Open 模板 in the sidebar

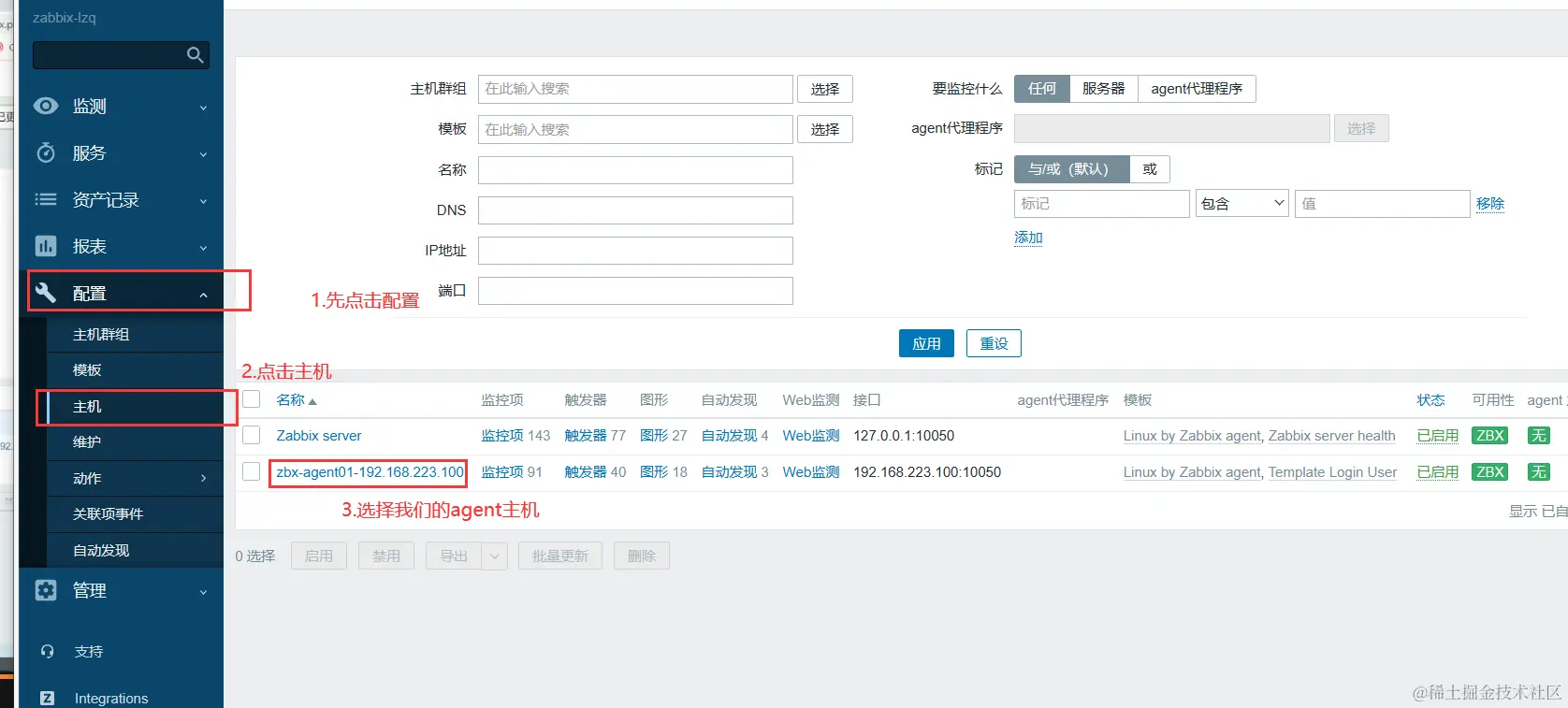87,369
